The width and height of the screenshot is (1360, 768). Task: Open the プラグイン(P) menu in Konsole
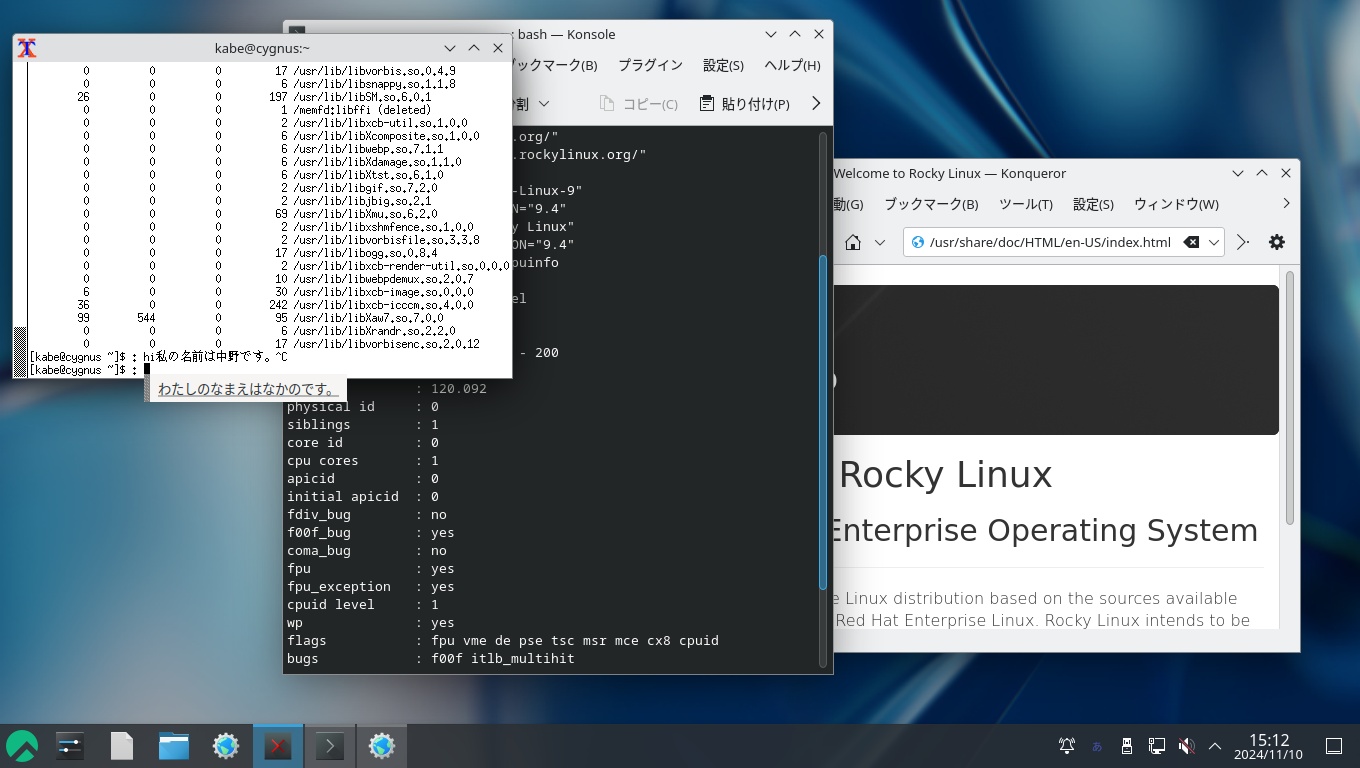tap(650, 65)
